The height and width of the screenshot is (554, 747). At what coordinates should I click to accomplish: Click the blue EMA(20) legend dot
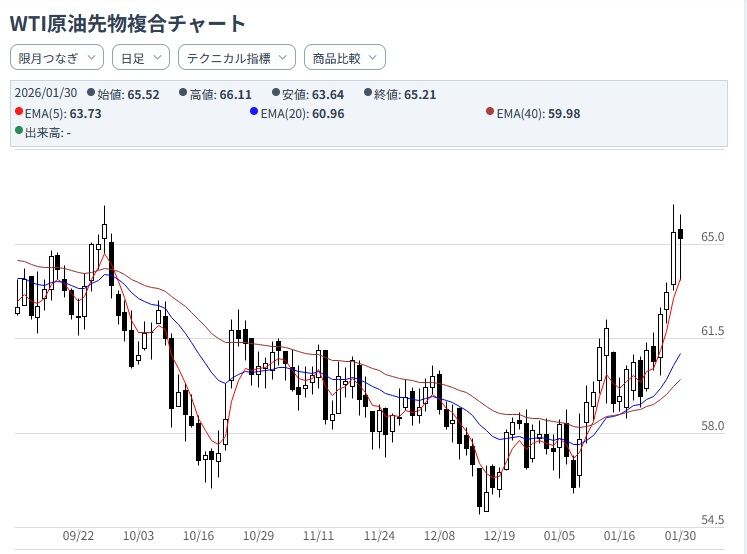tap(254, 112)
